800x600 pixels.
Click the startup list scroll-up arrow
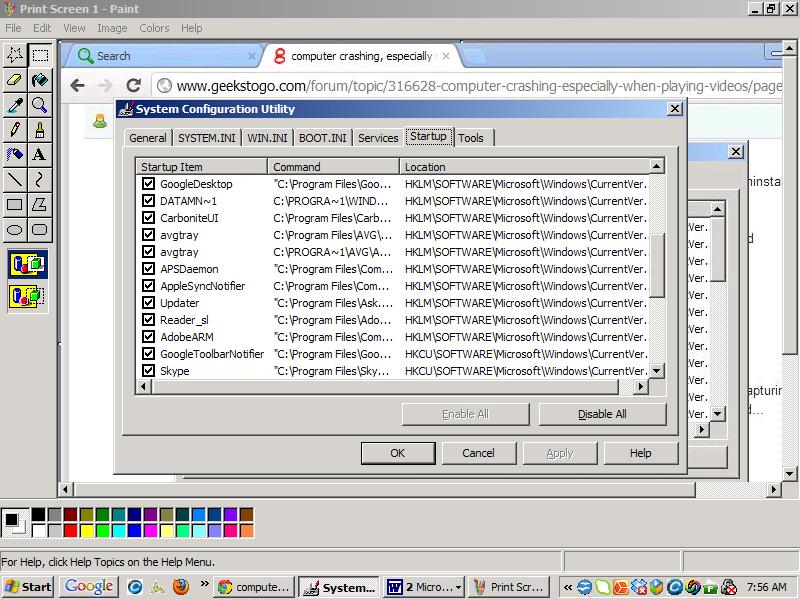point(657,166)
